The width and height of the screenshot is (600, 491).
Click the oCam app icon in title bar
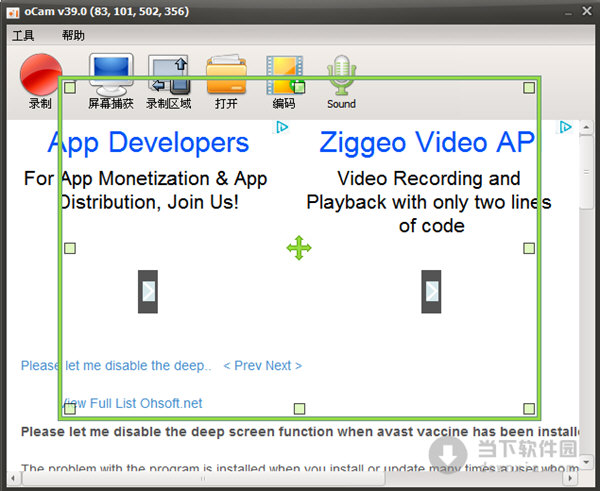[x=13, y=12]
